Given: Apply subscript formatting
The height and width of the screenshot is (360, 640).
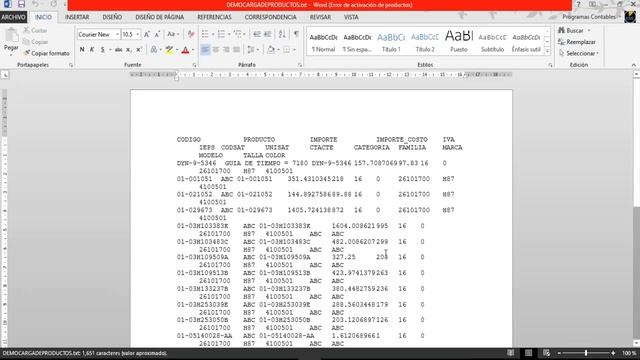Looking at the screenshot, I should coord(129,50).
